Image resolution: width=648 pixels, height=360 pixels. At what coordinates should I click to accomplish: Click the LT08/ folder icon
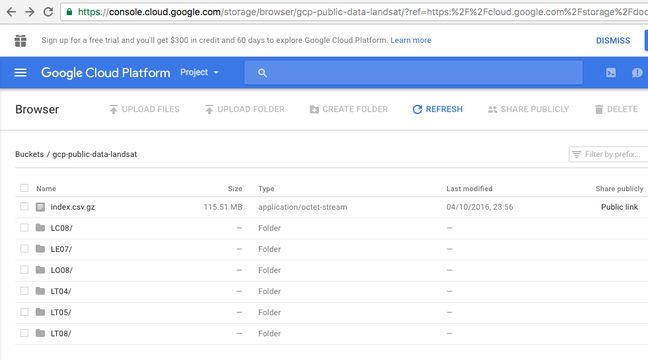point(40,333)
